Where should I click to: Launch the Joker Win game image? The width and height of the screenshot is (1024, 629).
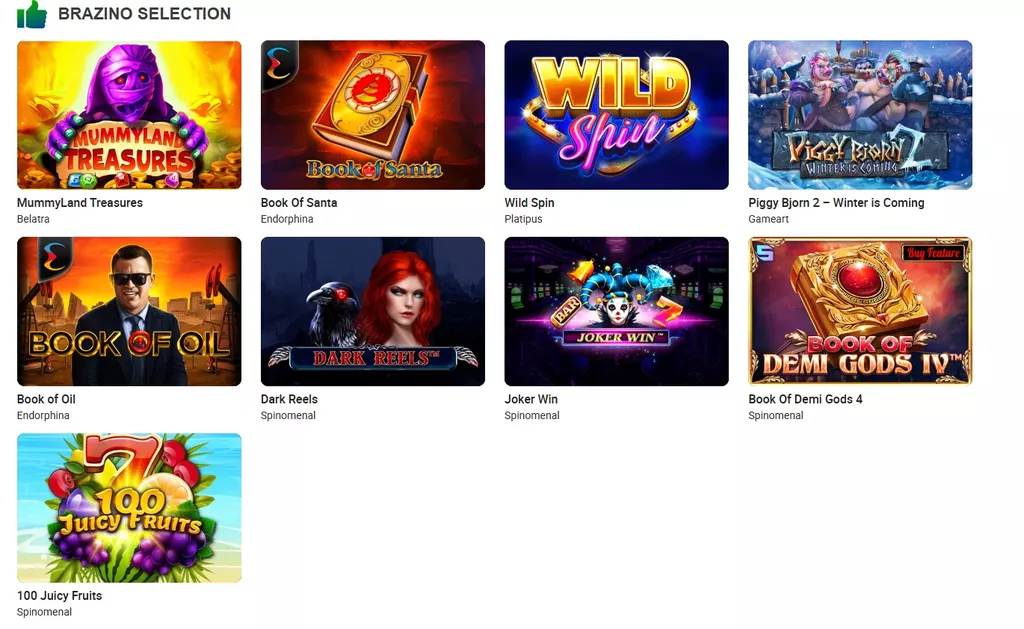tap(616, 312)
